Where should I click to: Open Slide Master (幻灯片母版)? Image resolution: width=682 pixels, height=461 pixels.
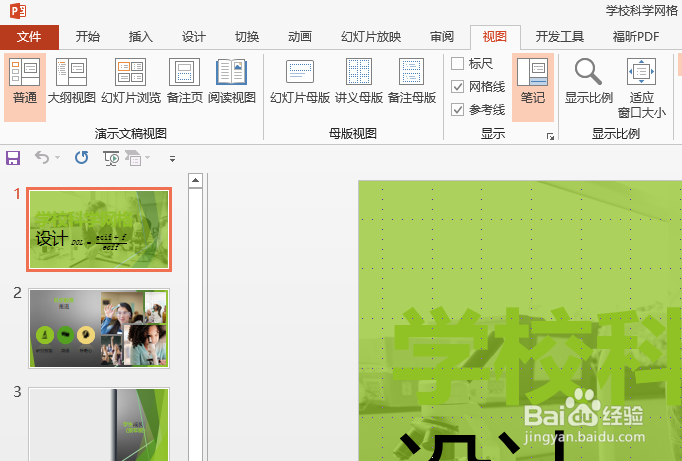pos(300,82)
